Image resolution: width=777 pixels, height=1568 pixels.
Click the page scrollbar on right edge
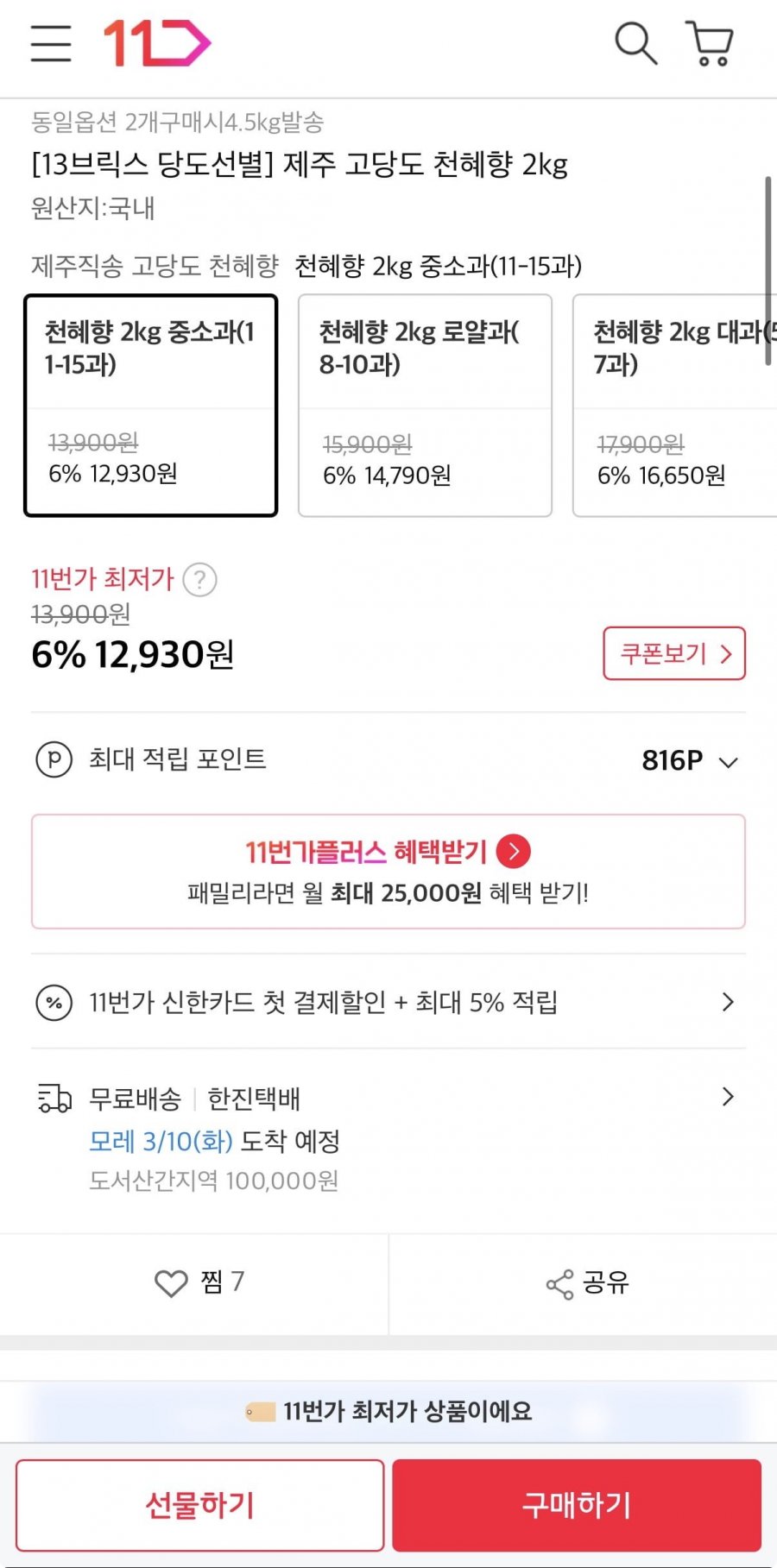pos(768,271)
